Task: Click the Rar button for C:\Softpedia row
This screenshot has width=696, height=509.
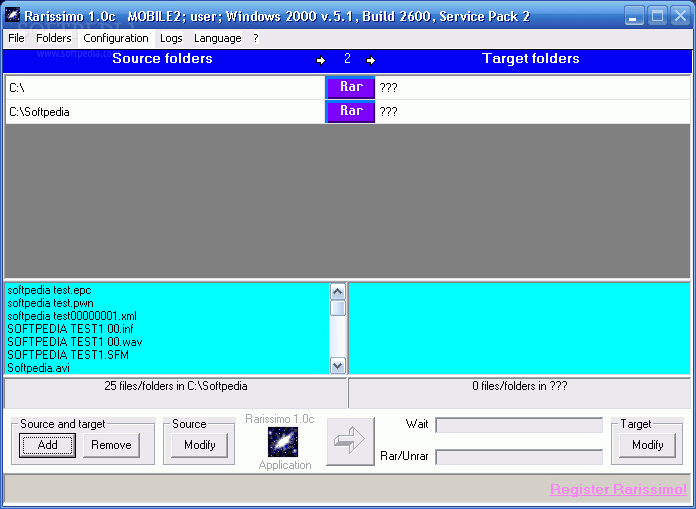Action: click(350, 111)
